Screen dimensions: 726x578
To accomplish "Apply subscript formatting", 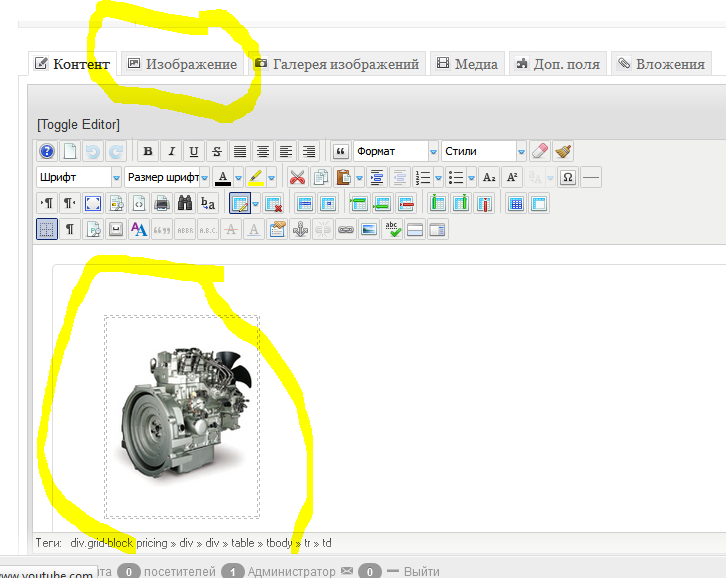I will click(x=489, y=177).
